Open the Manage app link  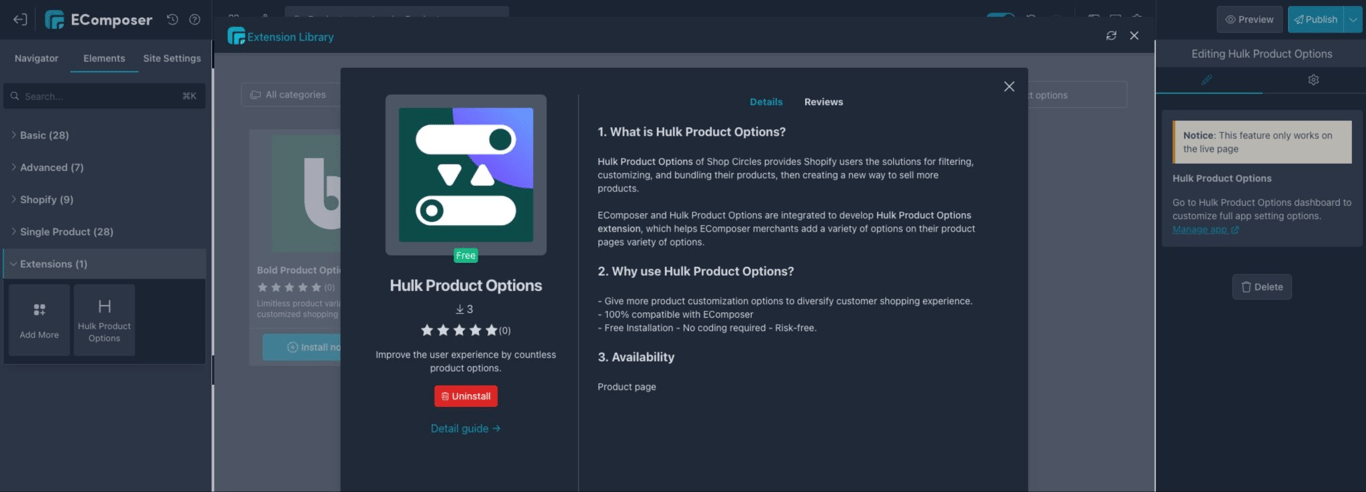[x=1206, y=230]
